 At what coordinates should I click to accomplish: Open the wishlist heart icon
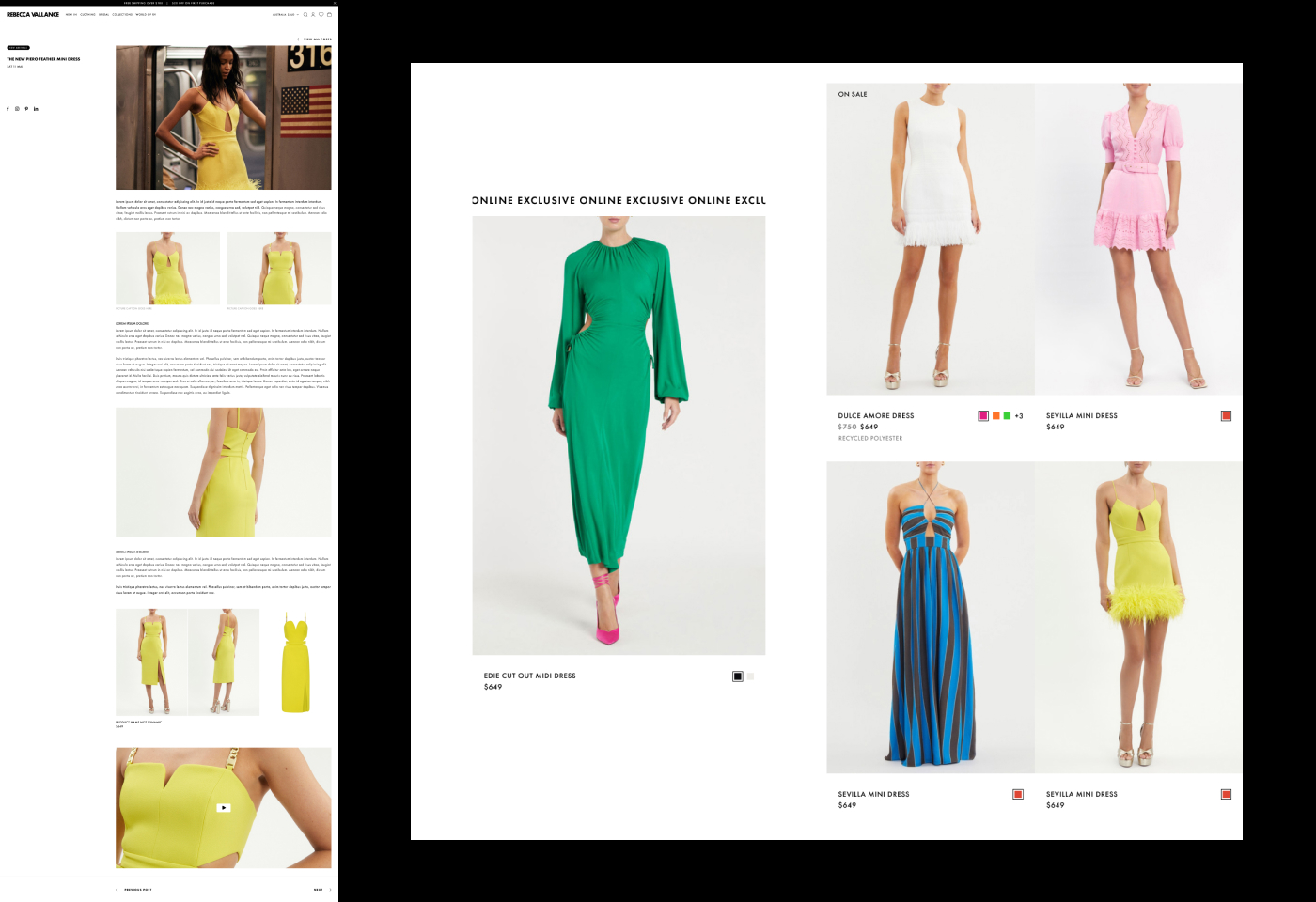(x=321, y=15)
